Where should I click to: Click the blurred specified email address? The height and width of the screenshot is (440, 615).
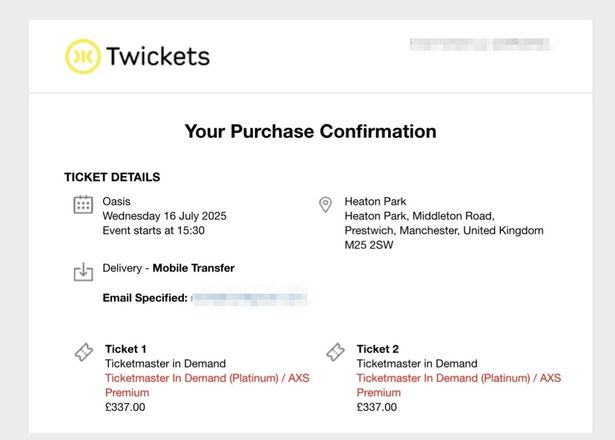coord(248,298)
